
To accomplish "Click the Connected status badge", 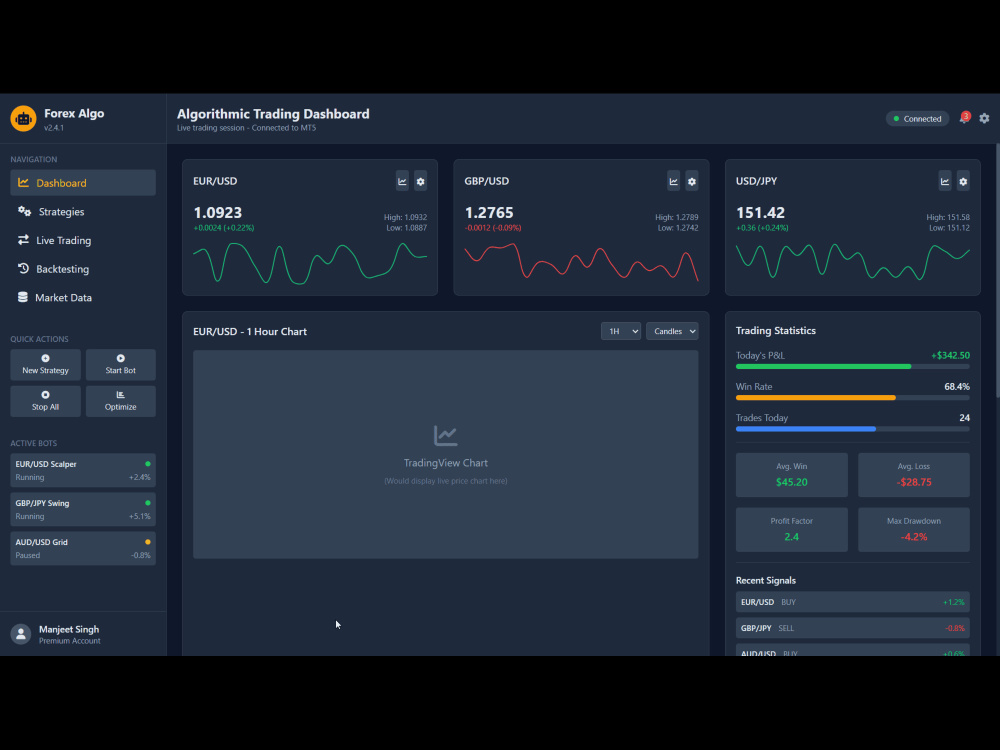I will pyautogui.click(x=917, y=119).
